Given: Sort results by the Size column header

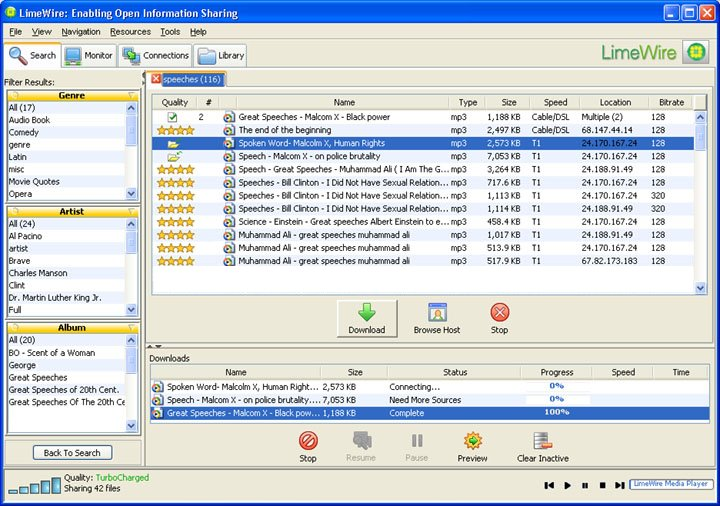Looking at the screenshot, I should [x=509, y=102].
